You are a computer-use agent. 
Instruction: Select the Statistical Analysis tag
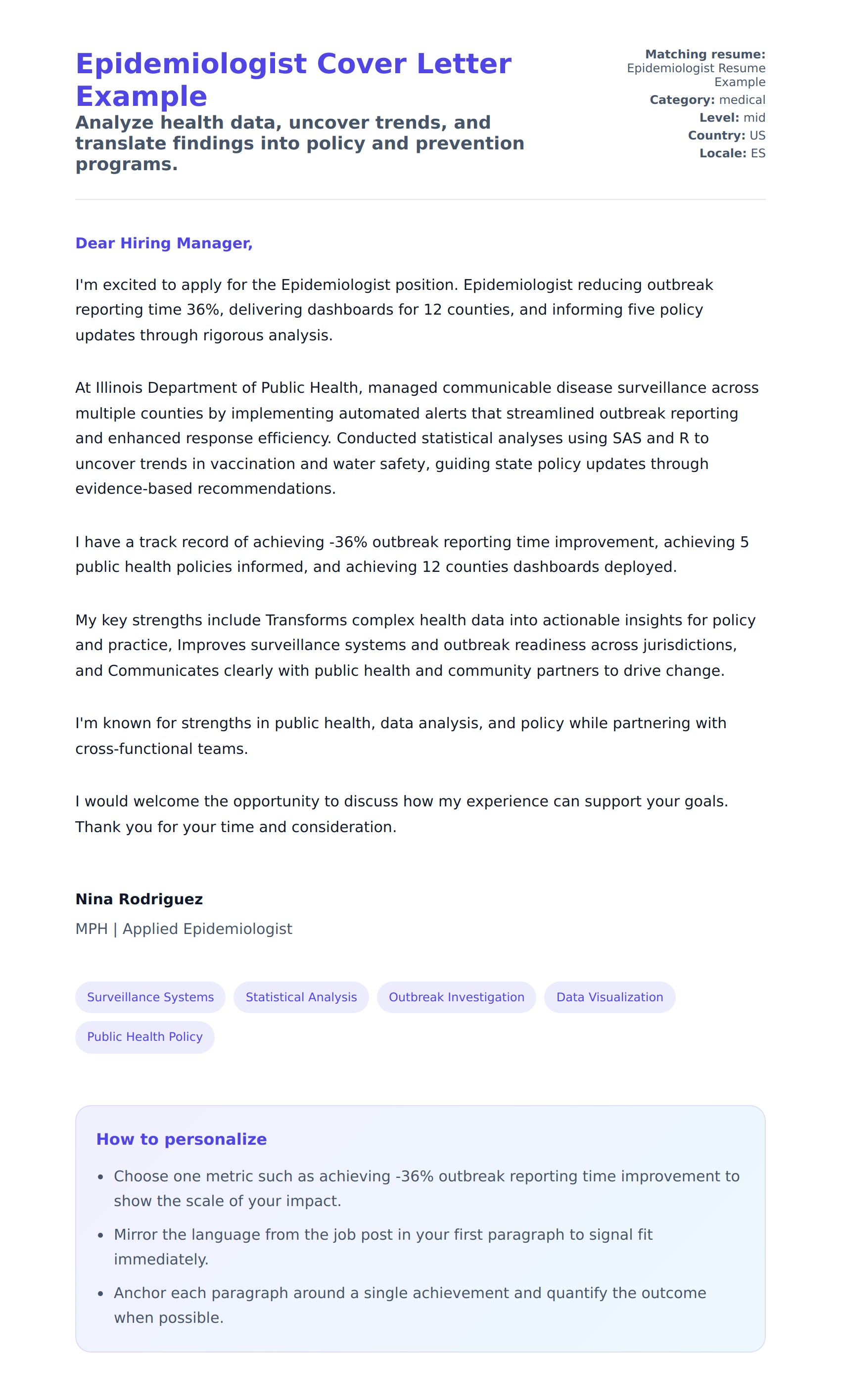coord(301,997)
